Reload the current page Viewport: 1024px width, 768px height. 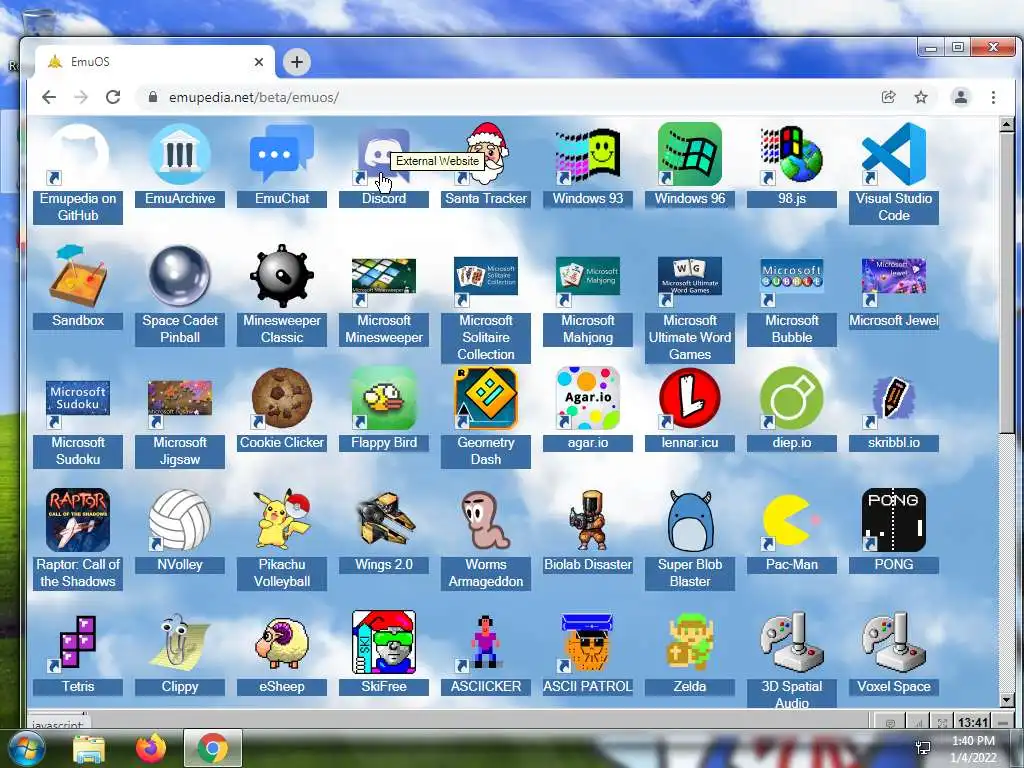pos(113,97)
